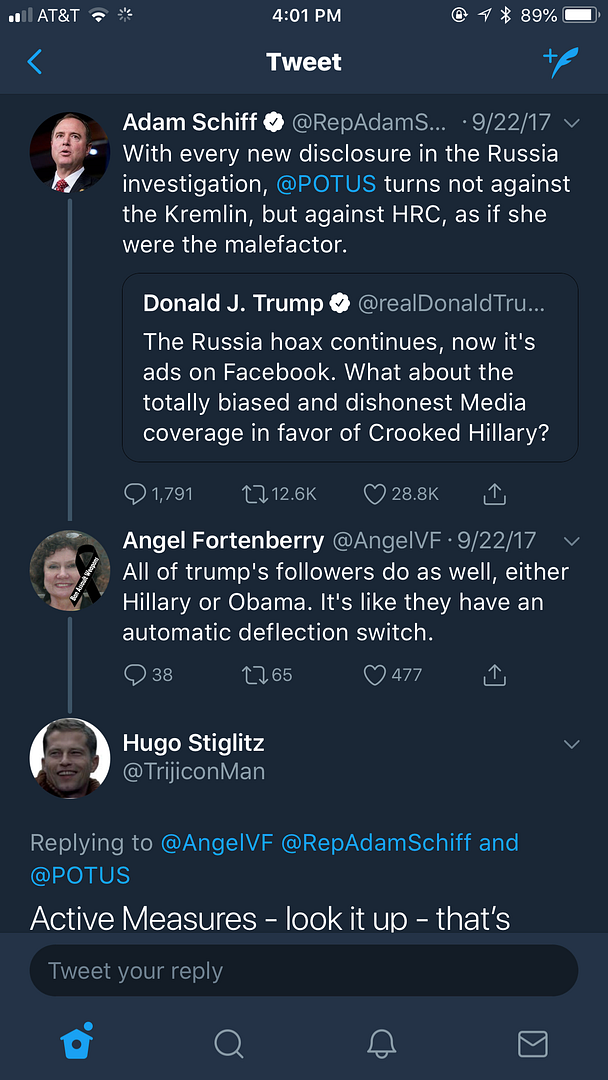Share Adam Schiff's tweet

[494, 494]
